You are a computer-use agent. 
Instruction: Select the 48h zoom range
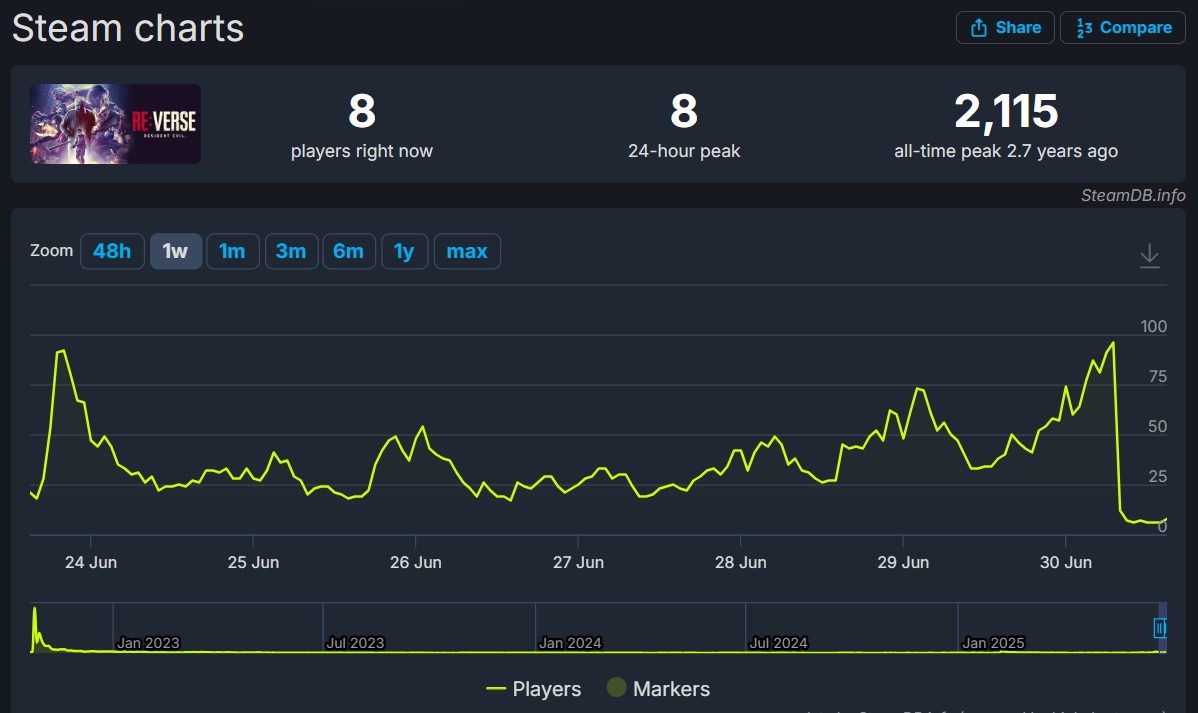112,251
